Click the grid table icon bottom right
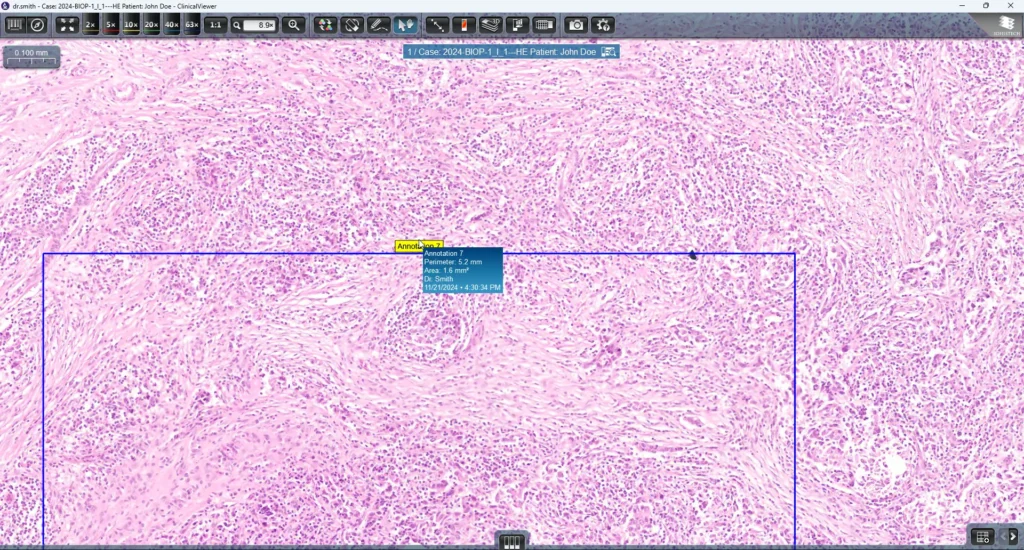This screenshot has width=1024, height=550. pos(982,537)
